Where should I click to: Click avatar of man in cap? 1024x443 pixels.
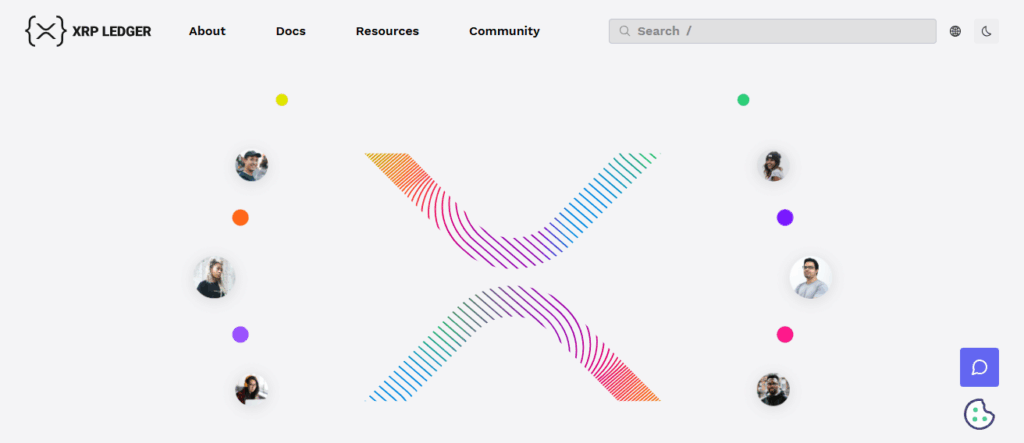click(x=251, y=165)
